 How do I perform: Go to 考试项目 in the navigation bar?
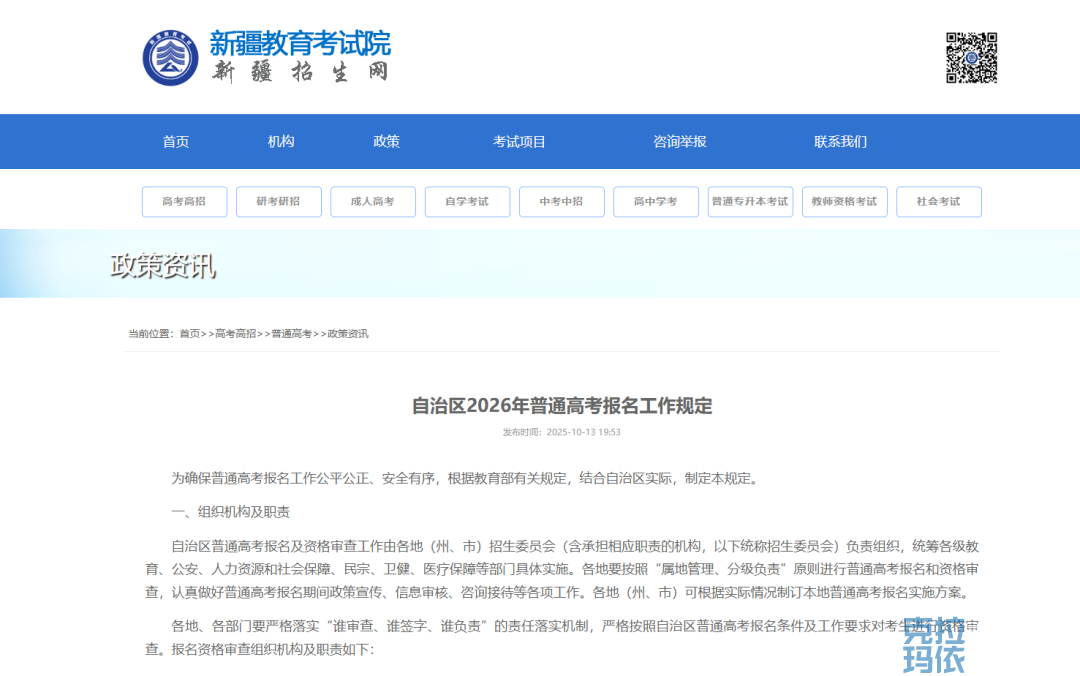point(519,142)
